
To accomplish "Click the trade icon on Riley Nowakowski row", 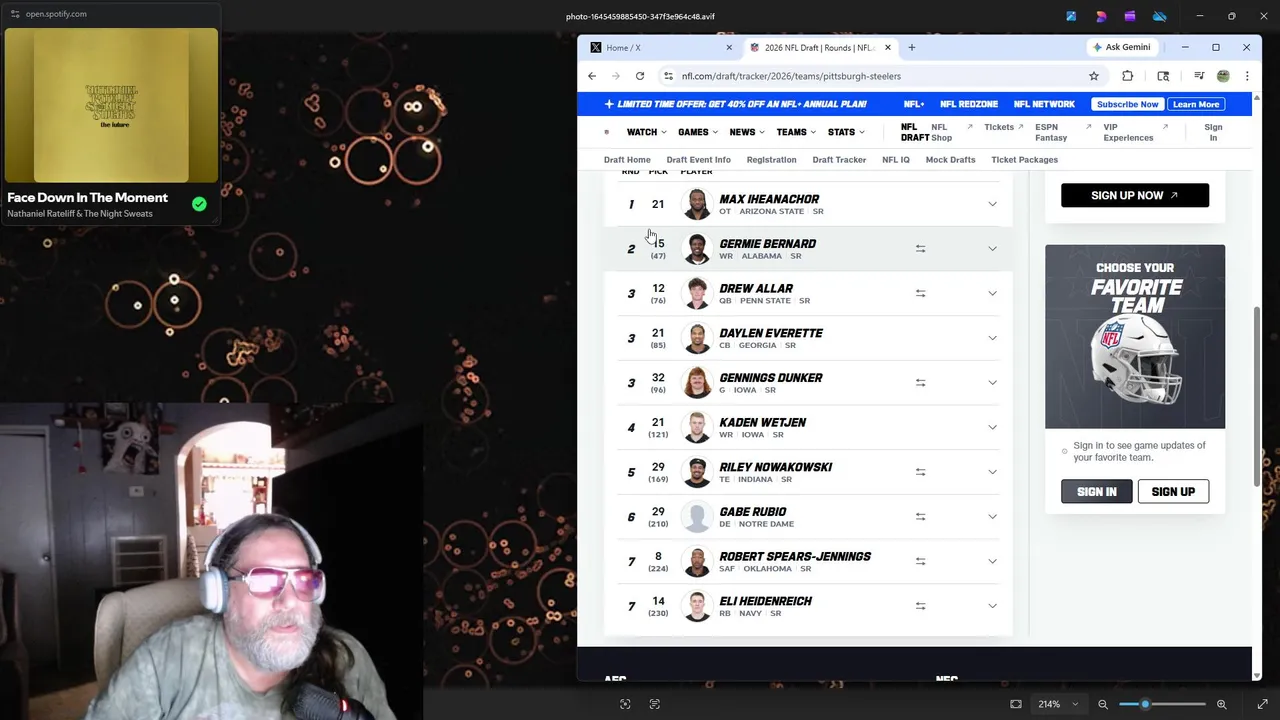I will 920,472.
